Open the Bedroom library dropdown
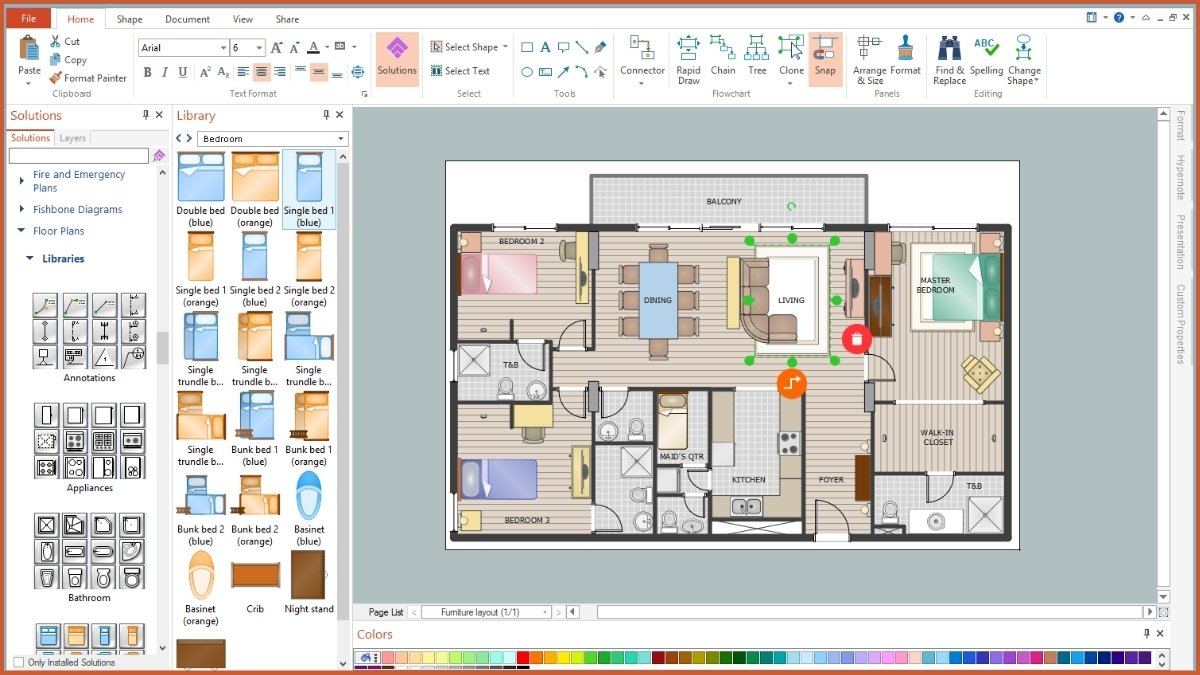1200x675 pixels. point(340,137)
